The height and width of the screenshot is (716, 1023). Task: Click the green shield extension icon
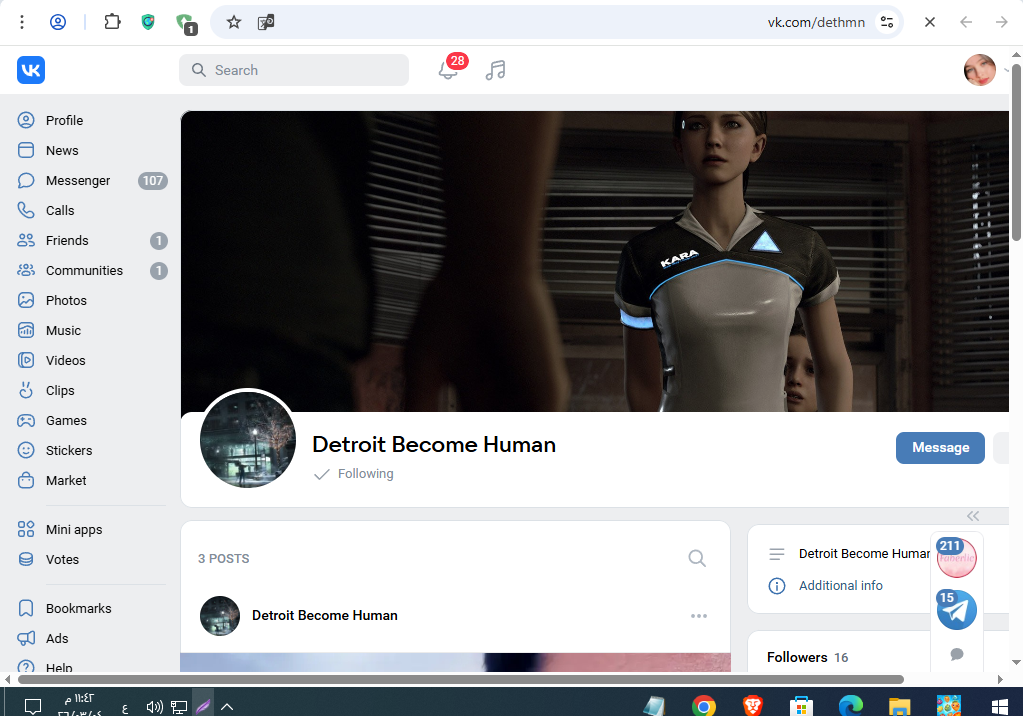pyautogui.click(x=148, y=22)
